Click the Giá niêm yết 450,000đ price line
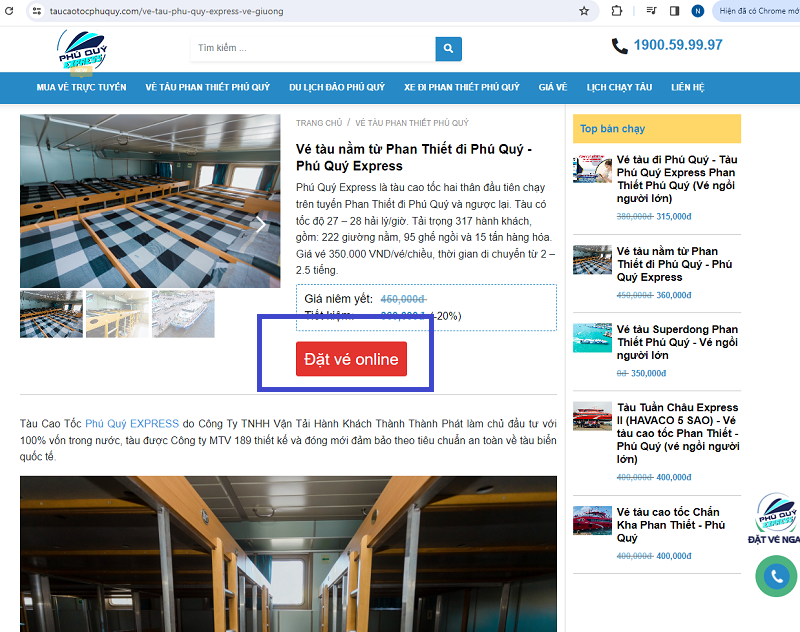800x632 pixels. point(365,299)
